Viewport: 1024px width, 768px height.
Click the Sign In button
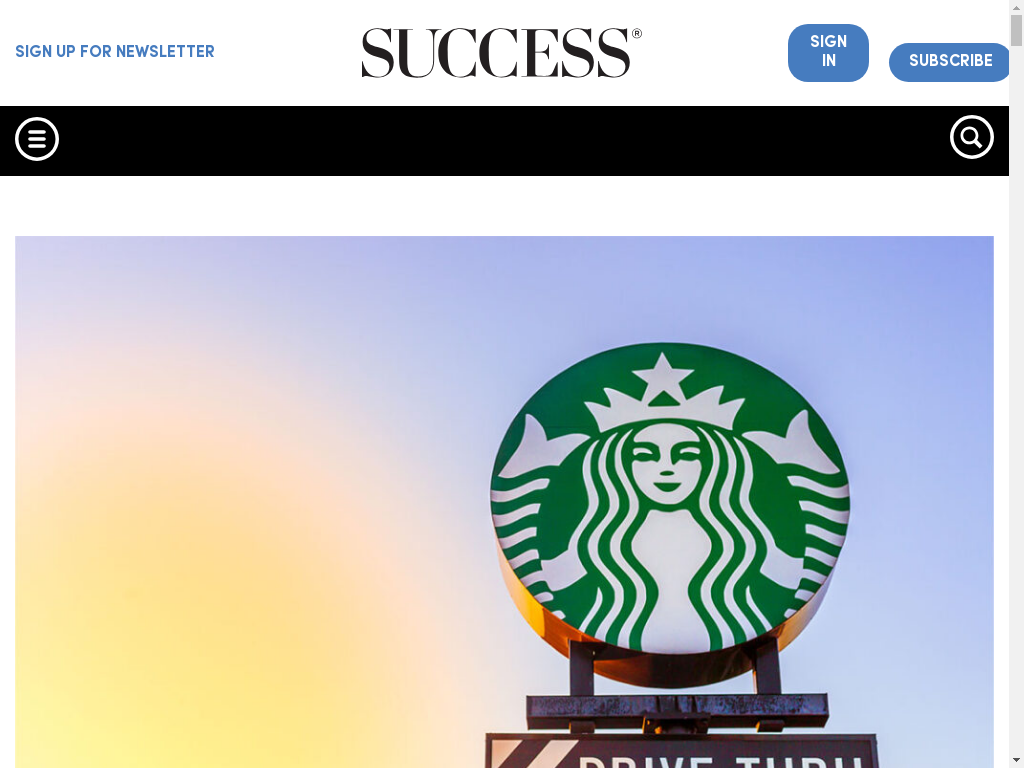pos(828,53)
